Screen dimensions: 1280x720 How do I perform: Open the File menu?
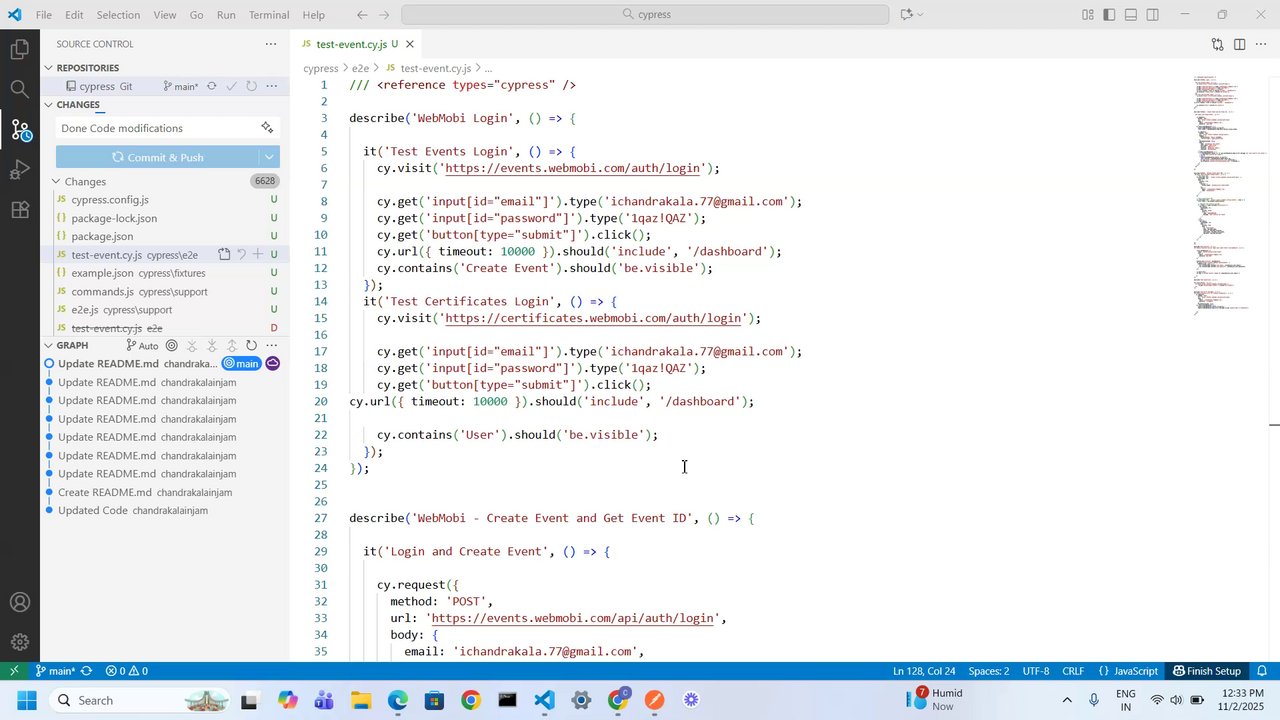click(x=44, y=15)
